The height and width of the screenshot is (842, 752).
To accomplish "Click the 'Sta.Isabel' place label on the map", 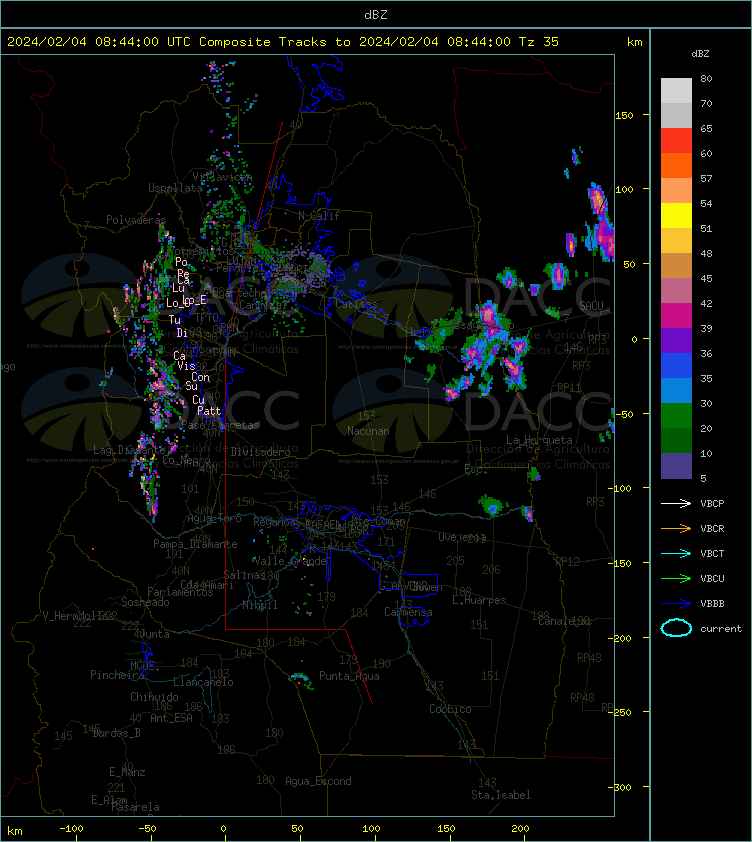I will pos(501,795).
